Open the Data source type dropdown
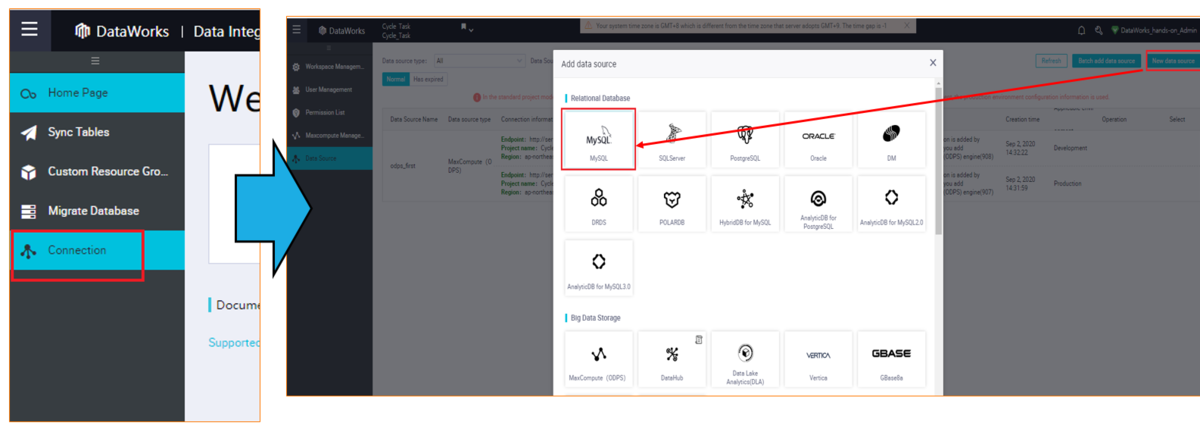The image size is (1200, 429). tap(478, 61)
